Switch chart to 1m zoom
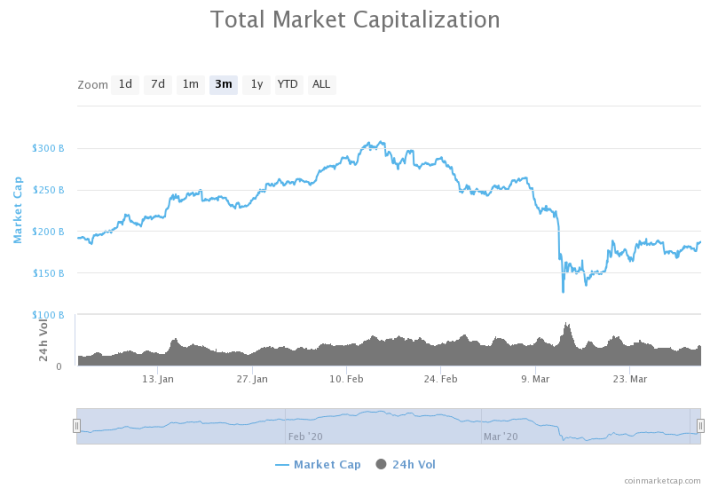The width and height of the screenshot is (710, 488). (190, 85)
